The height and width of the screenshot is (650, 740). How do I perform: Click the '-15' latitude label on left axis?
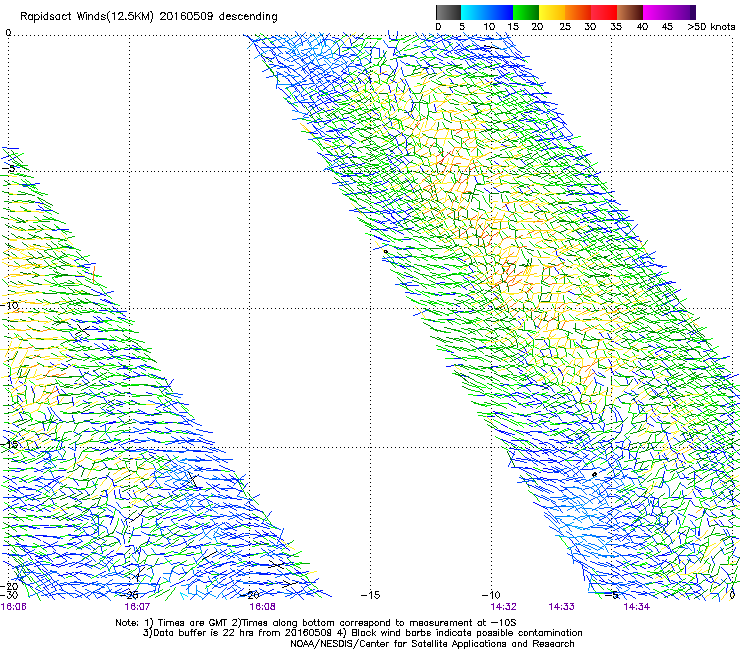[10, 444]
